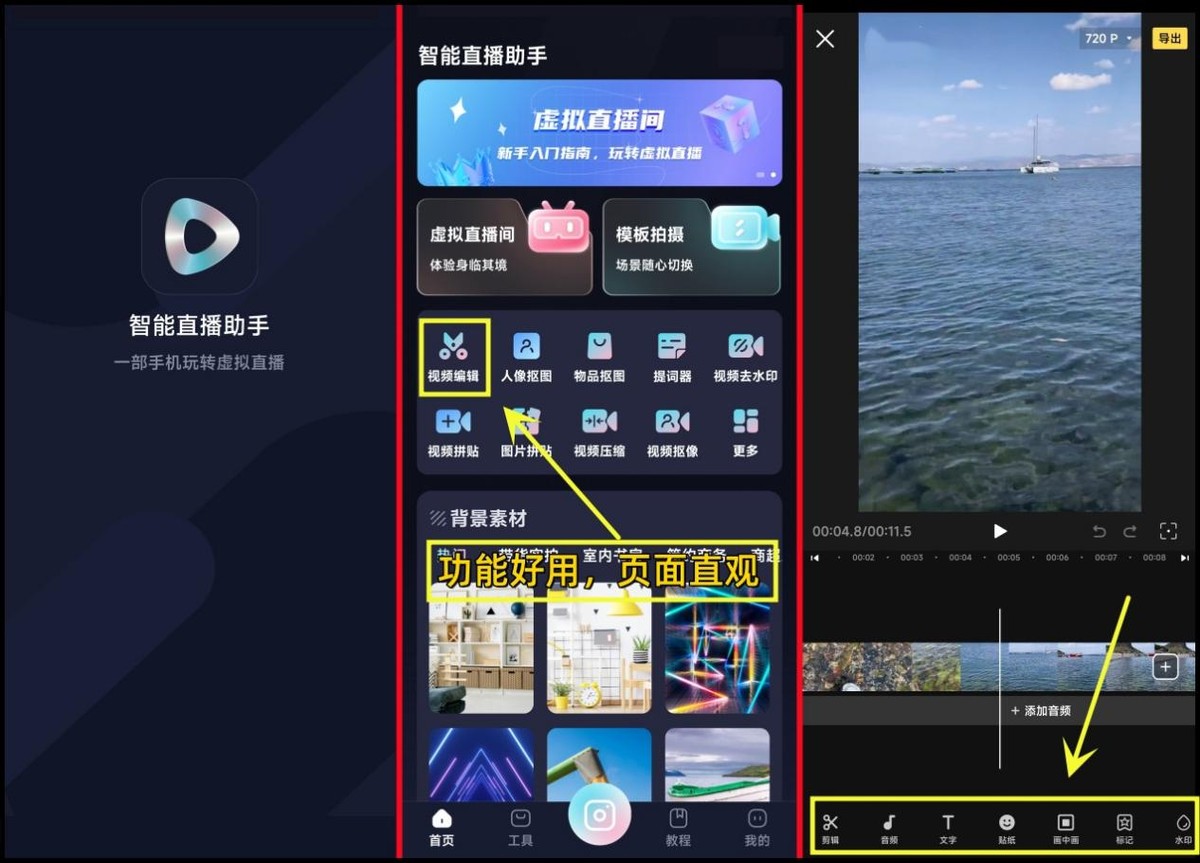The image size is (1200, 863).
Task: Start 视频压缩 video compression
Action: 599,432
